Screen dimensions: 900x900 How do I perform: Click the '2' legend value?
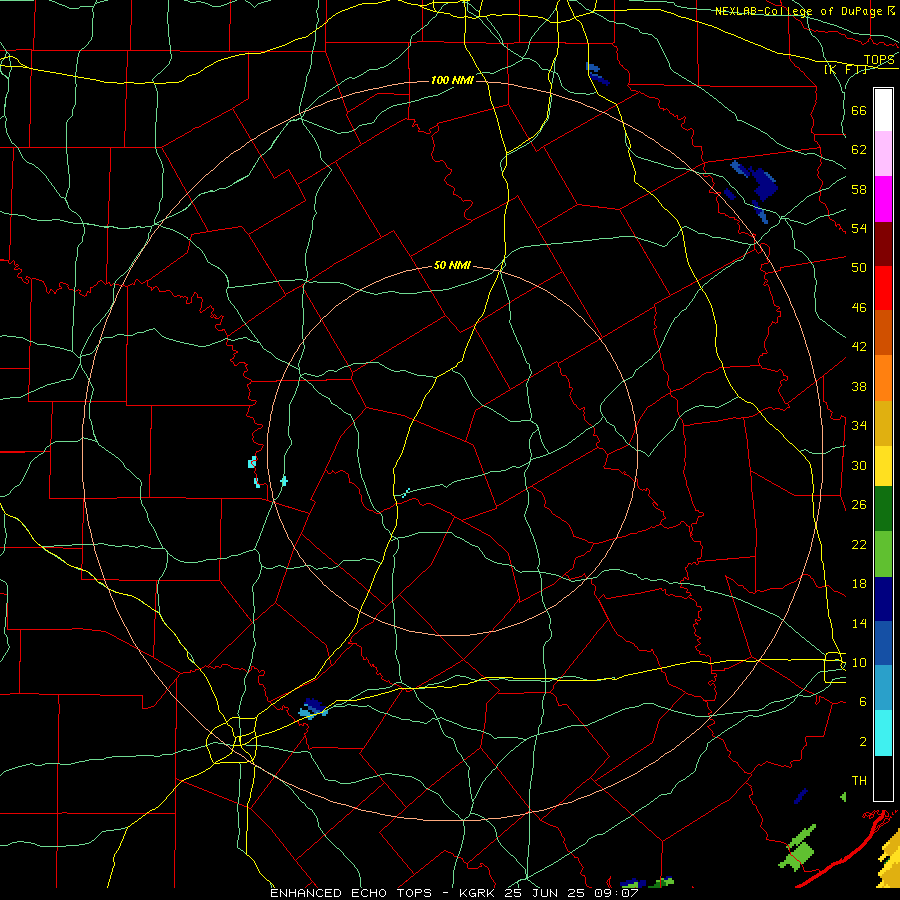pyautogui.click(x=862, y=741)
